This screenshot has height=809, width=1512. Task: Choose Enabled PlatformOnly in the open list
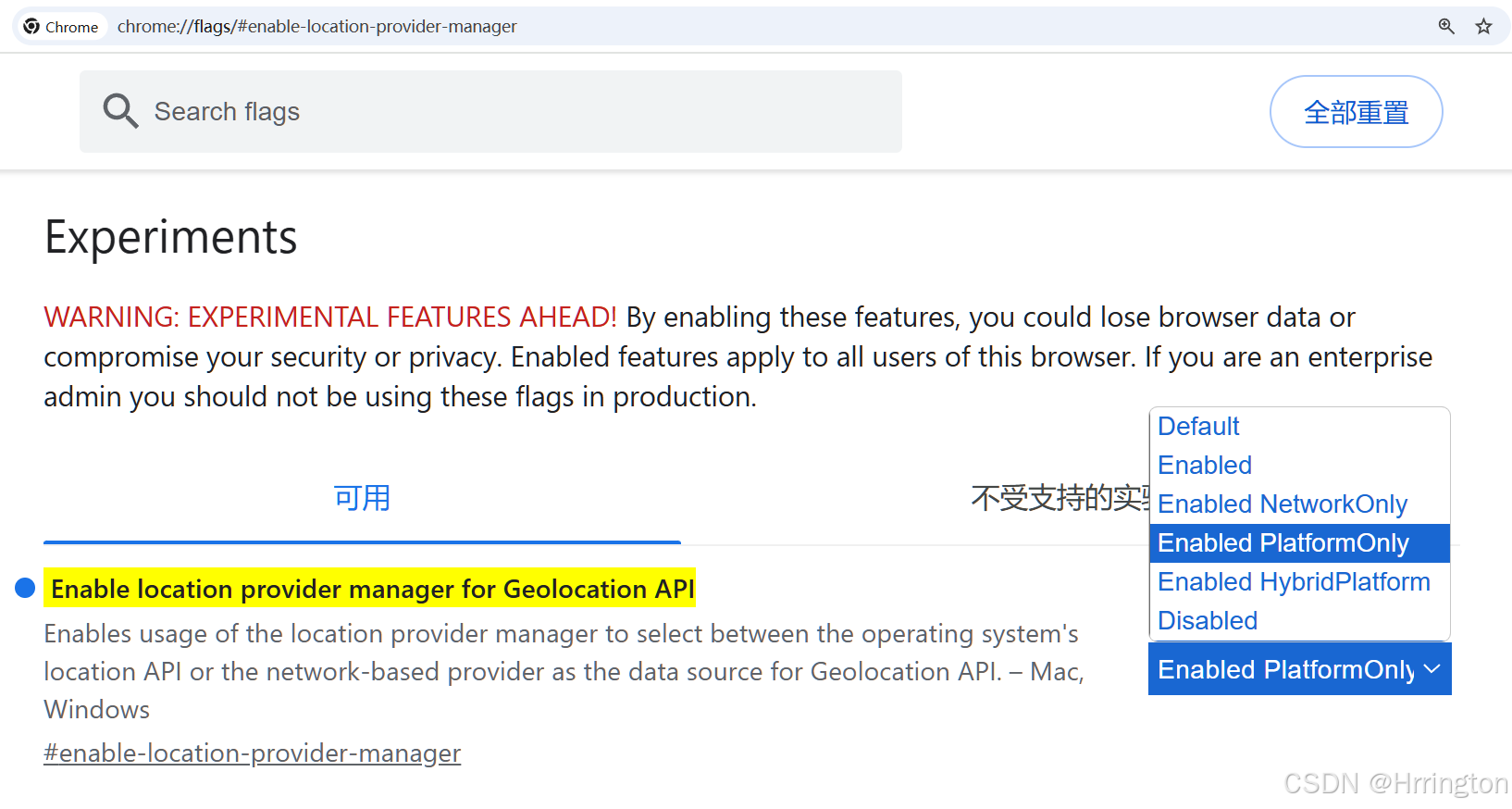tap(1299, 543)
